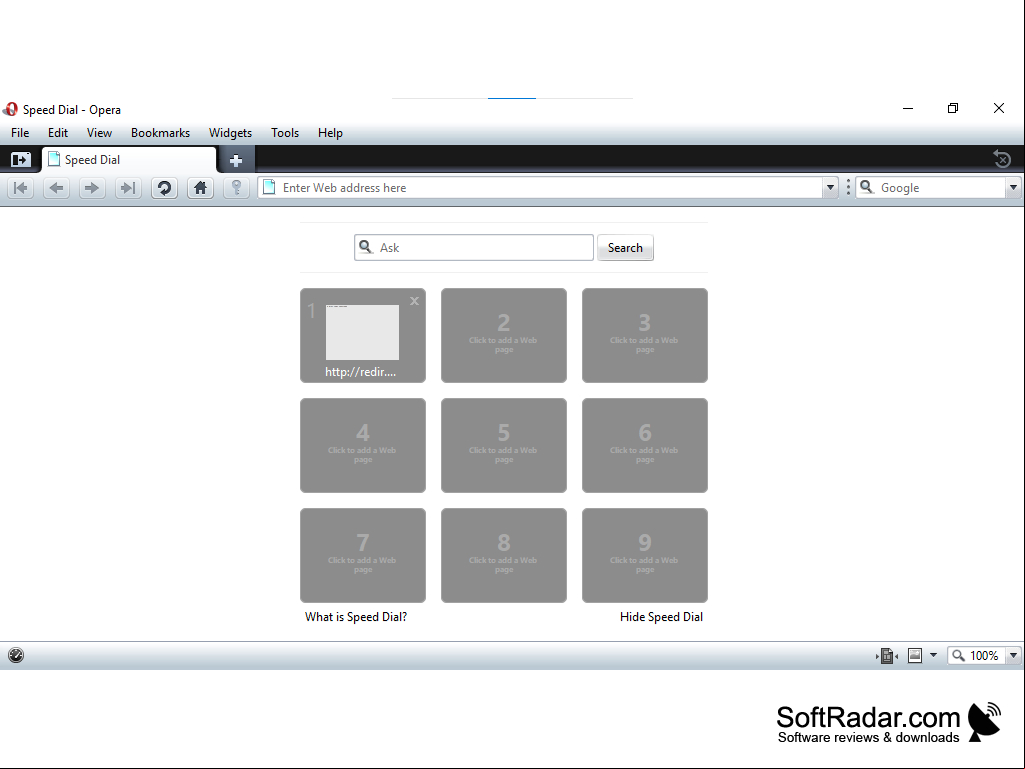
Task: Click the Search button
Action: pyautogui.click(x=625, y=248)
